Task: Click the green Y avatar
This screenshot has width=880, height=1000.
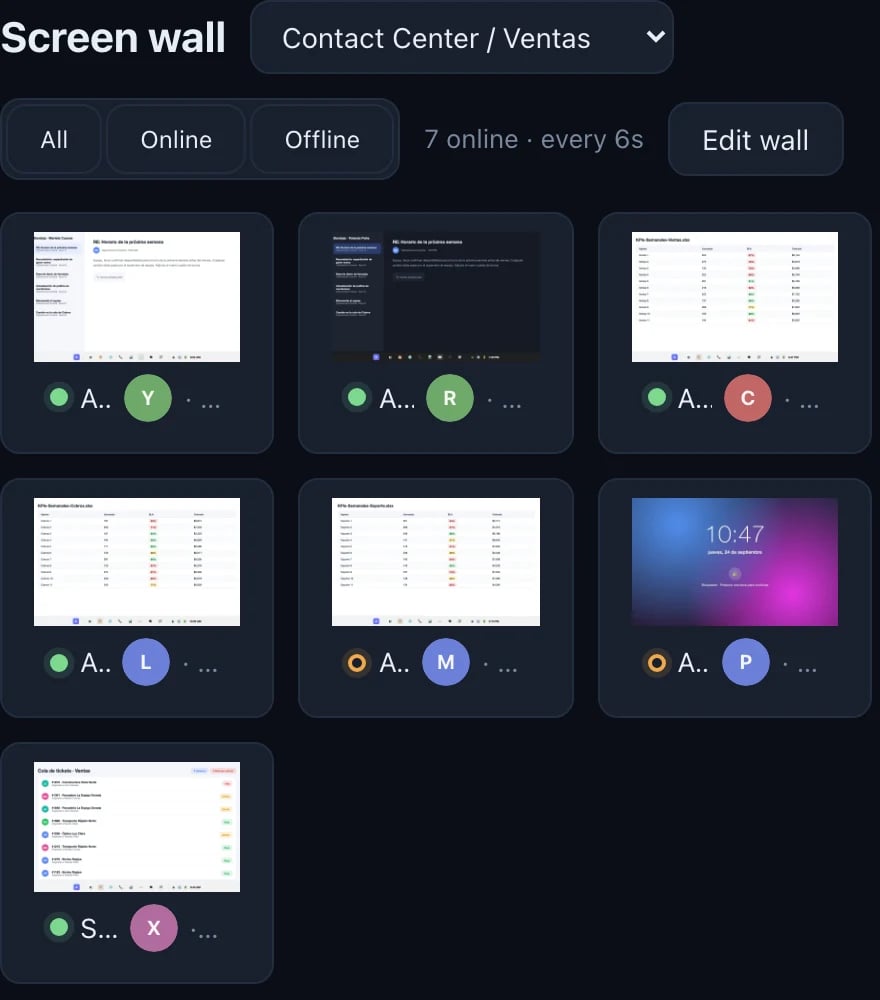Action: point(148,398)
